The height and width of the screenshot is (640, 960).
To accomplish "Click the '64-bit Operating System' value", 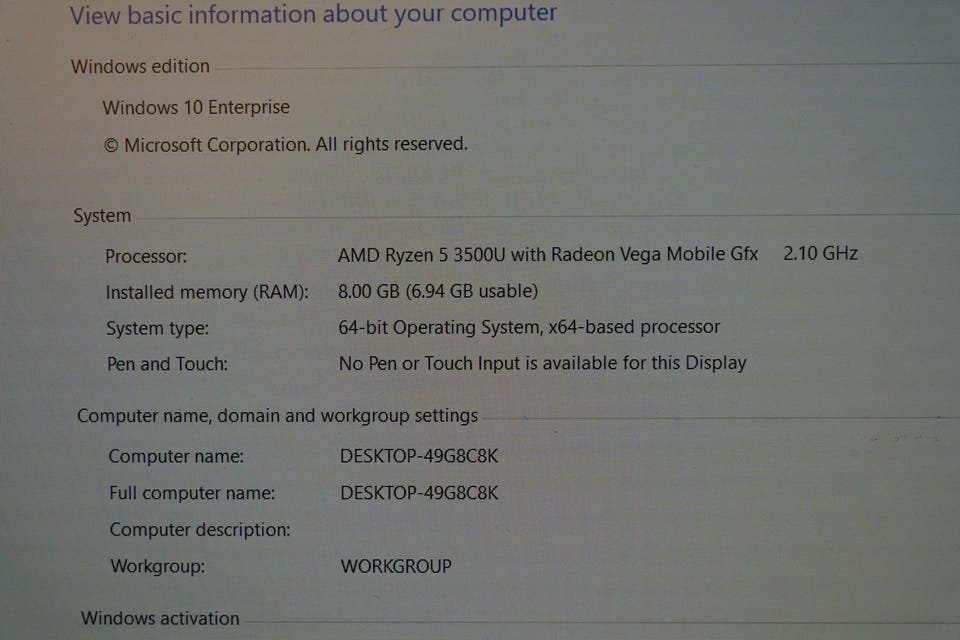I will (529, 327).
